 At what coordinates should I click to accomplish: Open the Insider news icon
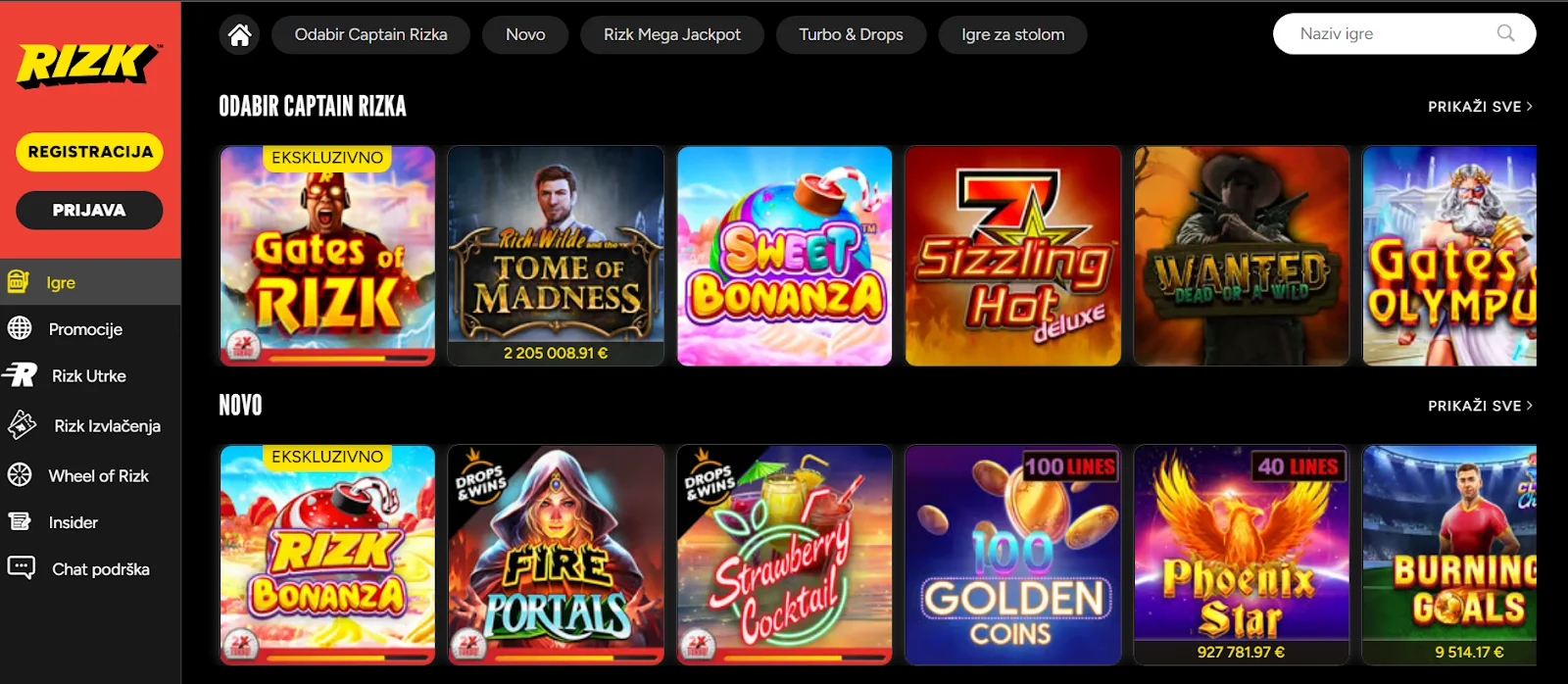pos(20,521)
